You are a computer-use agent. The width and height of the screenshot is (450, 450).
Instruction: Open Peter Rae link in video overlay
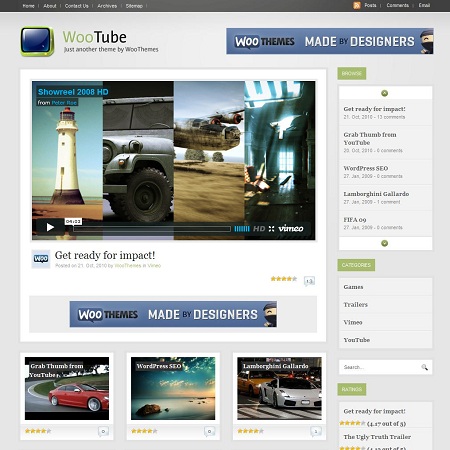click(x=64, y=103)
